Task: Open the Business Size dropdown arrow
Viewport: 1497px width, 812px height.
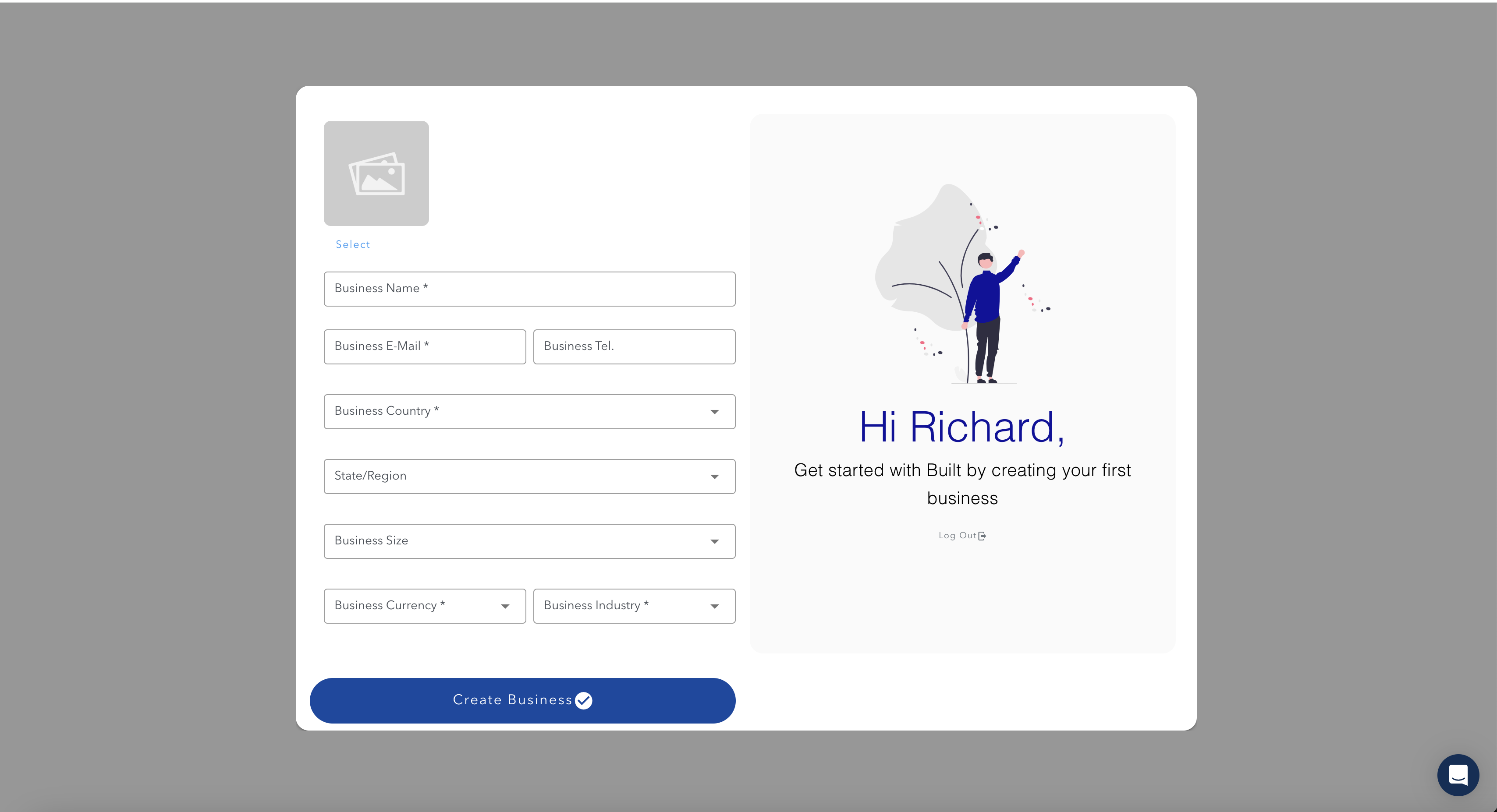Action: [x=714, y=541]
